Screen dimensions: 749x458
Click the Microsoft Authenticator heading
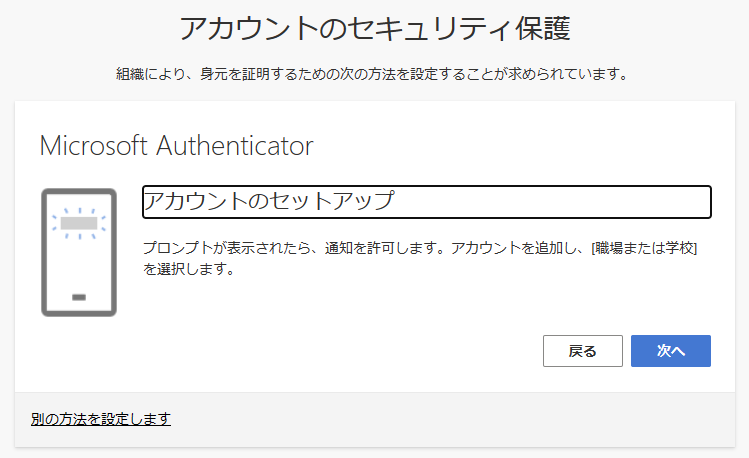pyautogui.click(x=177, y=146)
